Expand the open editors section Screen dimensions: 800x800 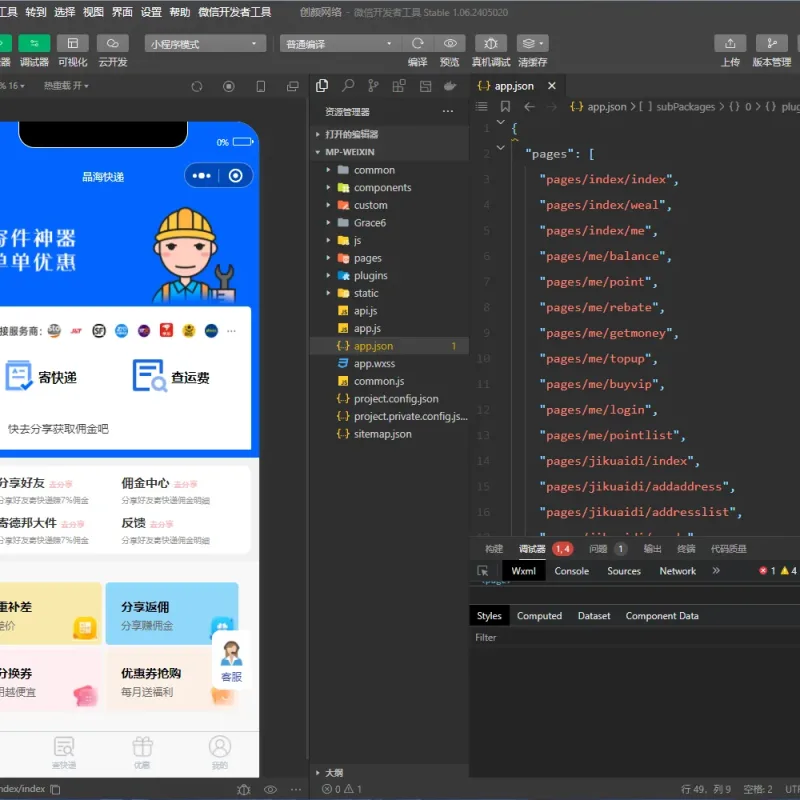pyautogui.click(x=389, y=134)
